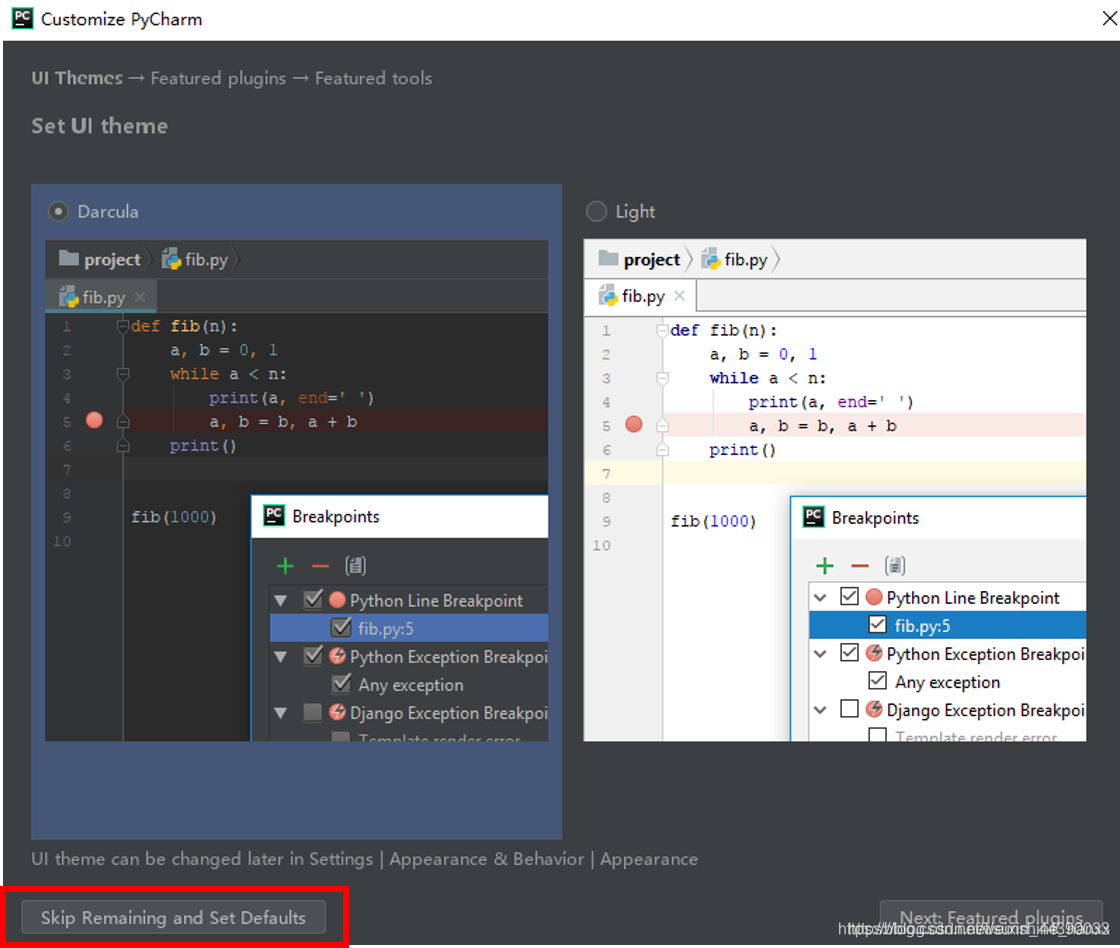Click Any exception label in Darcula preview
This screenshot has height=948, width=1120.
[411, 685]
